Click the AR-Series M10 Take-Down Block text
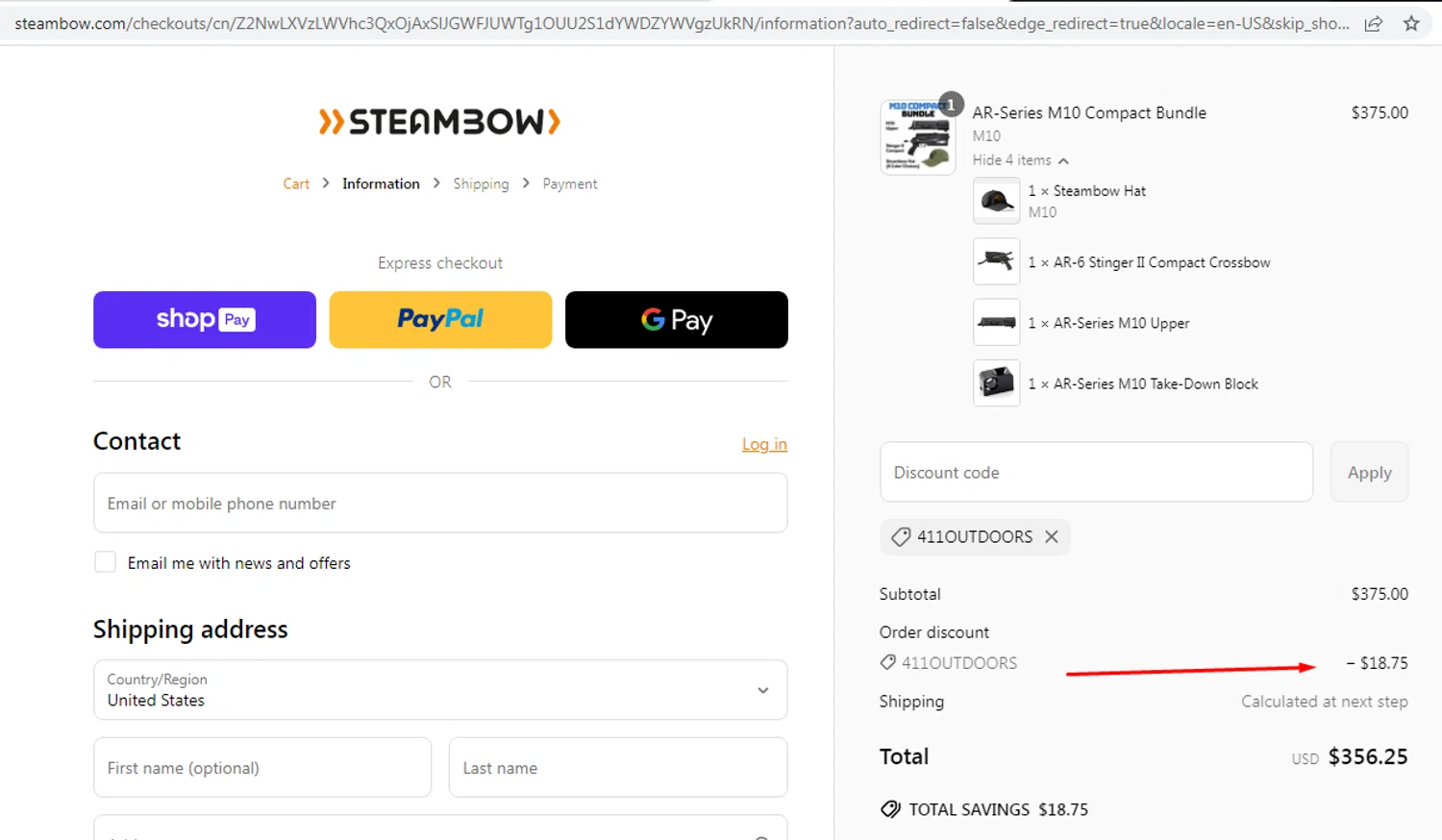Screen dimensions: 1442x840 pyautogui.click(x=1156, y=383)
